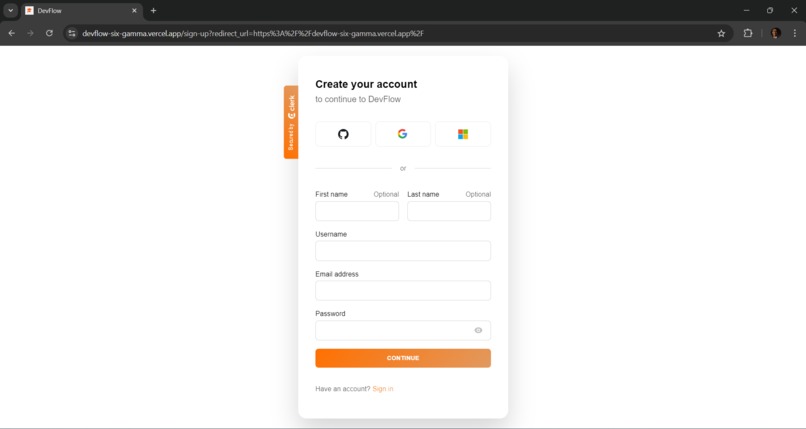This screenshot has width=806, height=429.
Task: Go forward in browser history
Action: [30, 33]
